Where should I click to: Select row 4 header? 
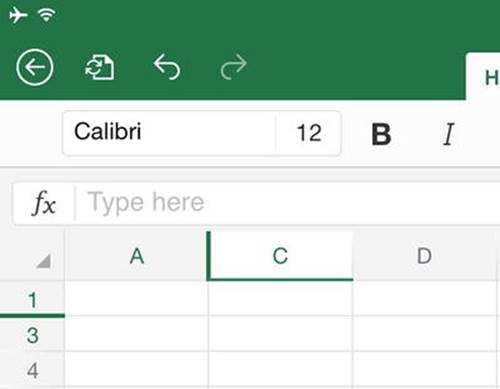tap(32, 370)
